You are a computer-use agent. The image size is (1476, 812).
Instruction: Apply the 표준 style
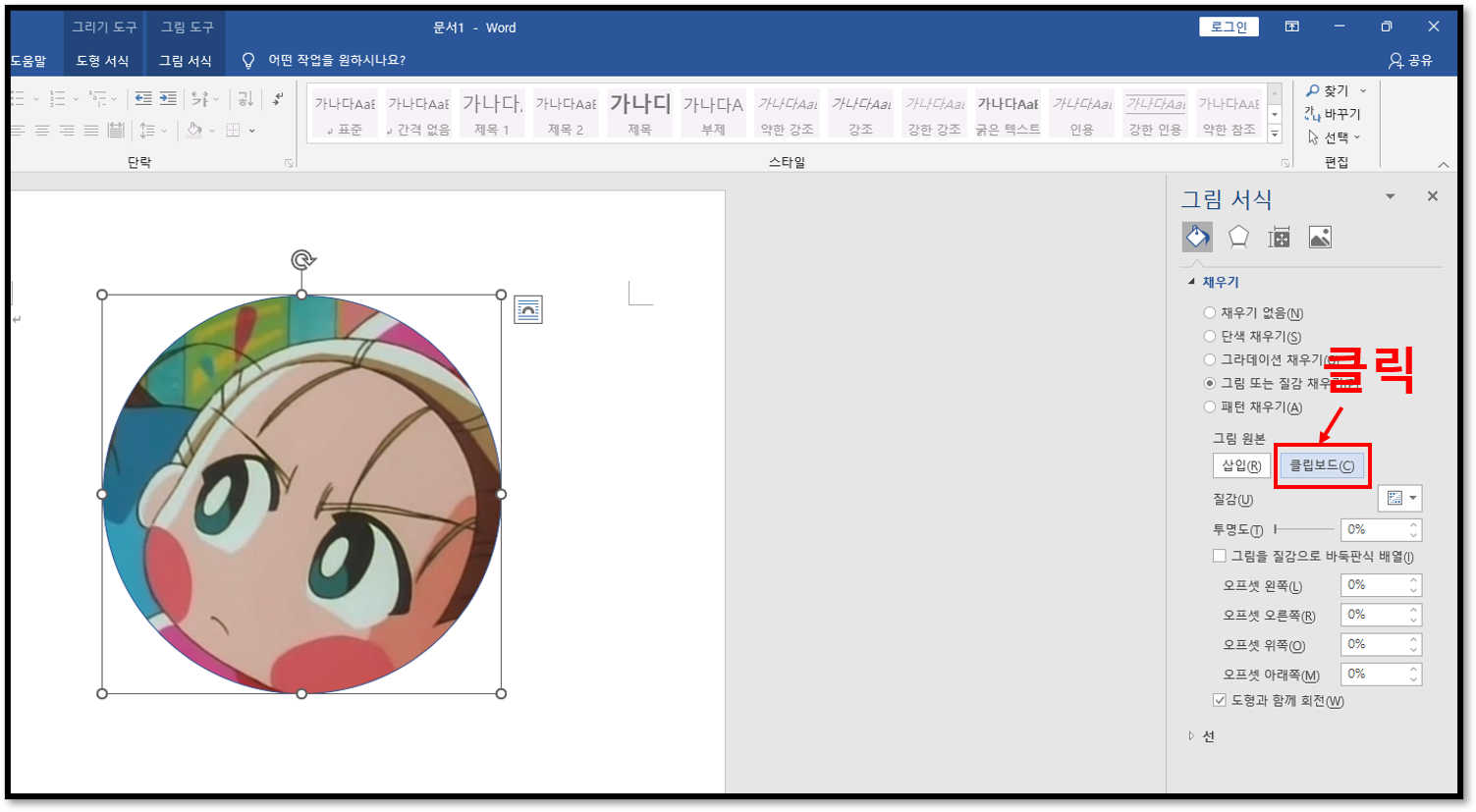point(345,114)
